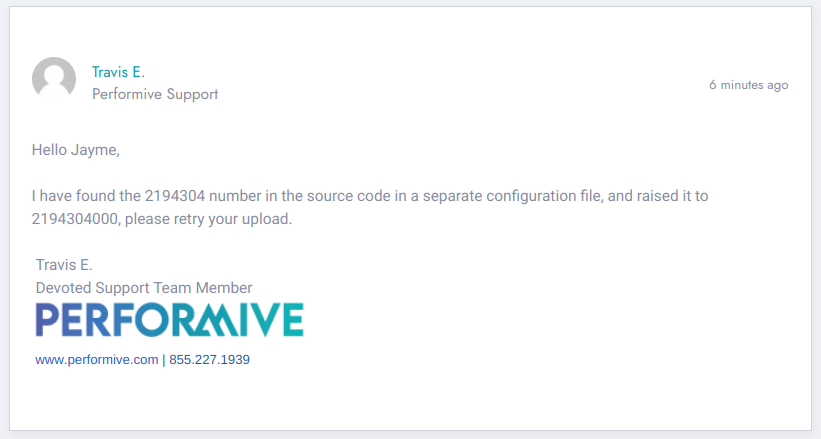The height and width of the screenshot is (439, 821).
Task: Click the "please retry your upload" text
Action: click(x=206, y=219)
